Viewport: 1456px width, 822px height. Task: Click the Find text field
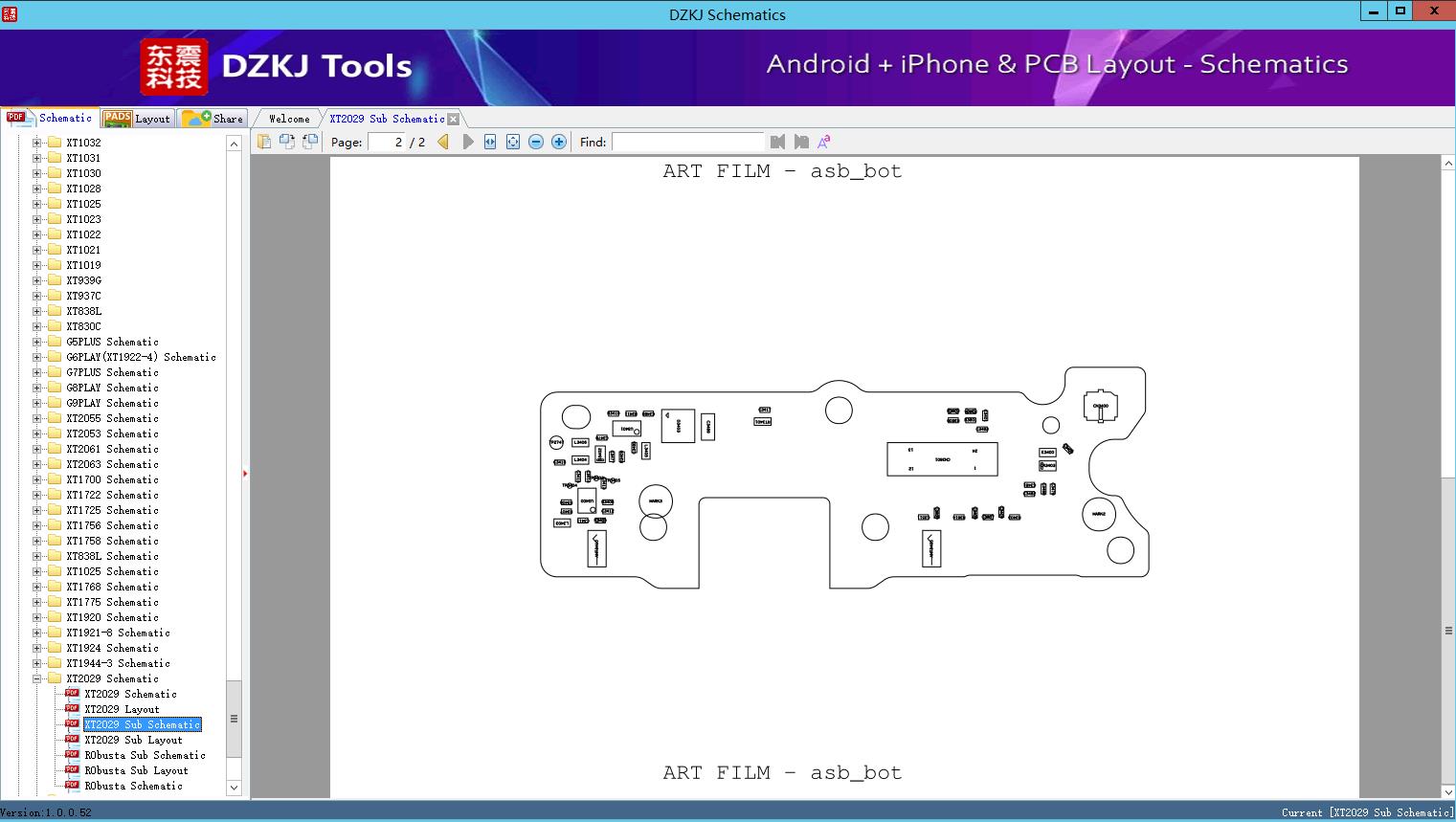point(687,142)
